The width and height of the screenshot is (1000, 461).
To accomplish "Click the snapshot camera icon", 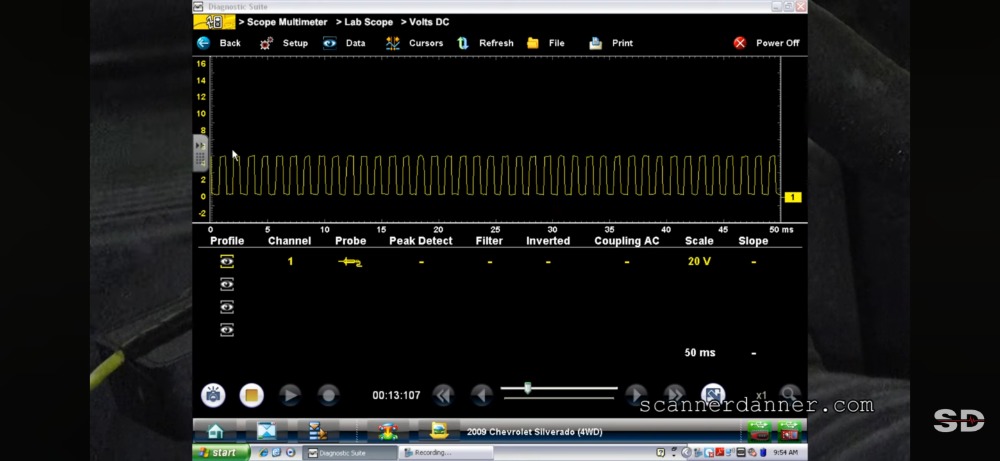I will (213, 395).
